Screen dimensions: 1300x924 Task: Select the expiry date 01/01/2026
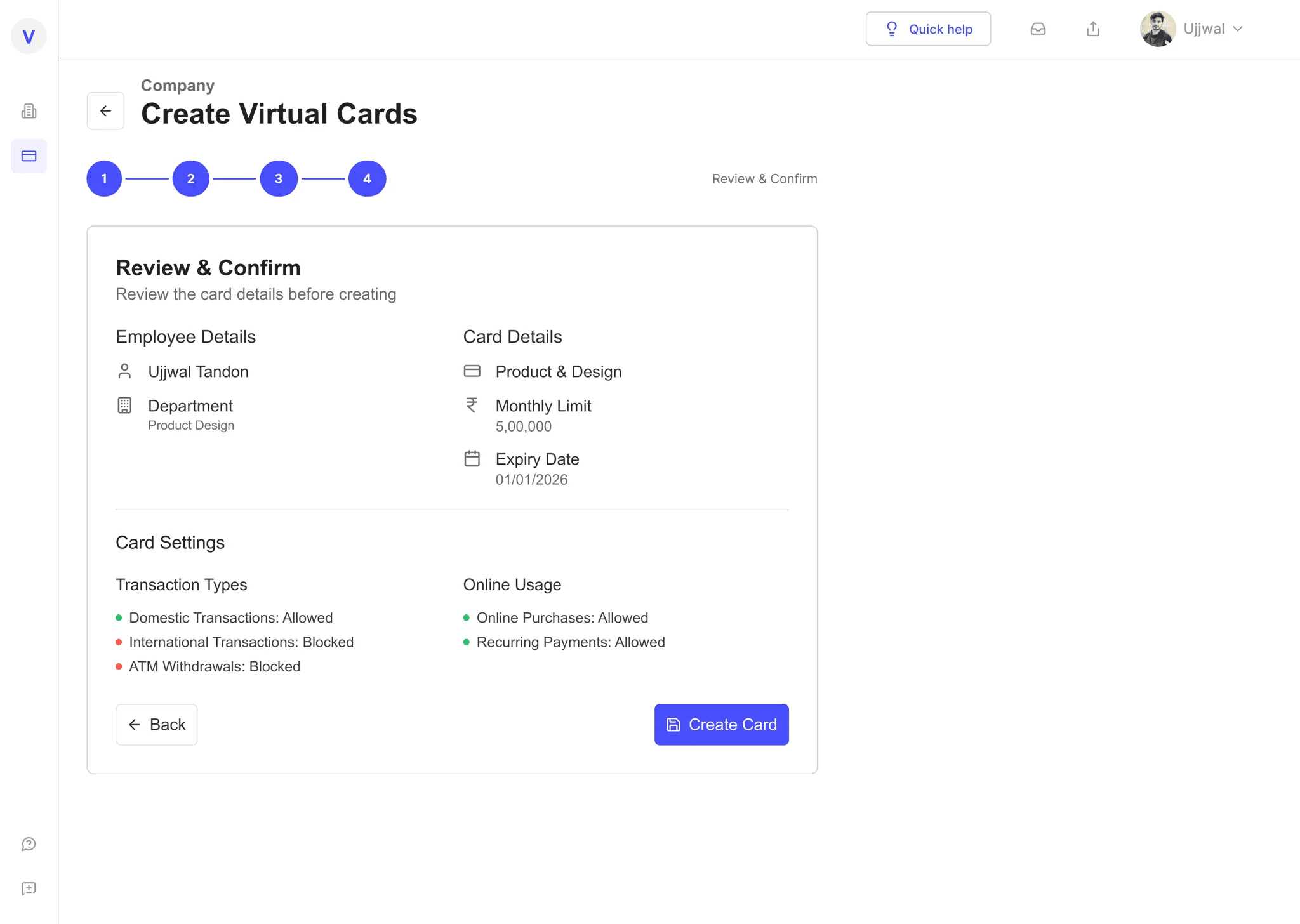point(532,480)
